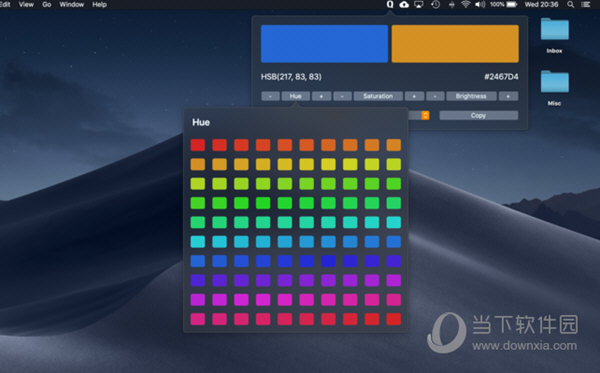Click the large orange complementary color preview
The width and height of the screenshot is (600, 373).
tap(455, 44)
